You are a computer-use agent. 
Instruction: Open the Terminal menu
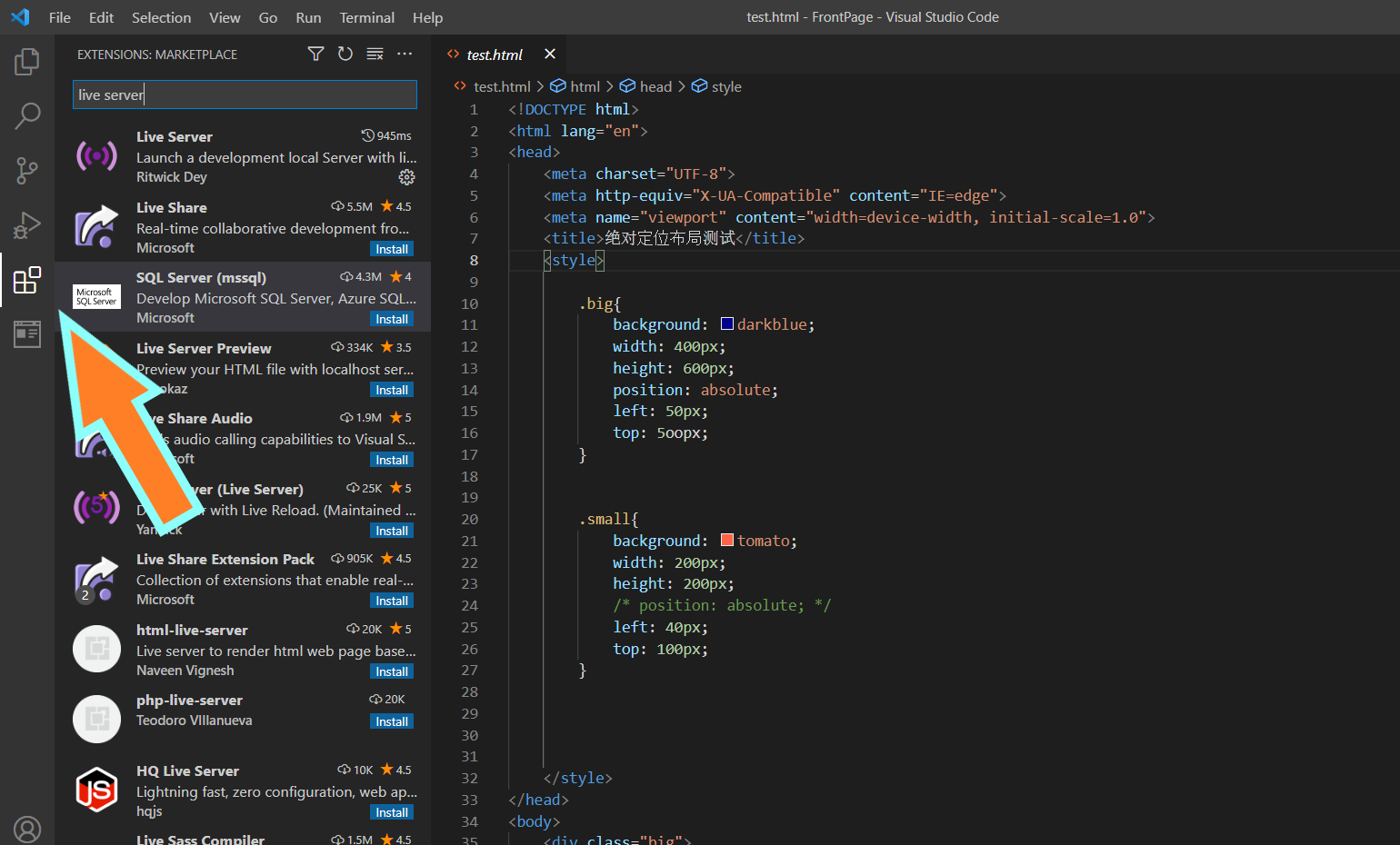(367, 17)
